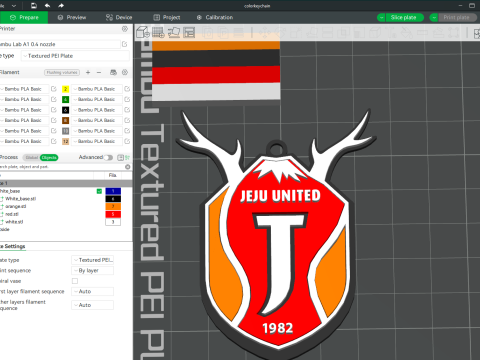480x360 pixels.
Task: Click the Add model cube icon
Action: click(143, 32)
